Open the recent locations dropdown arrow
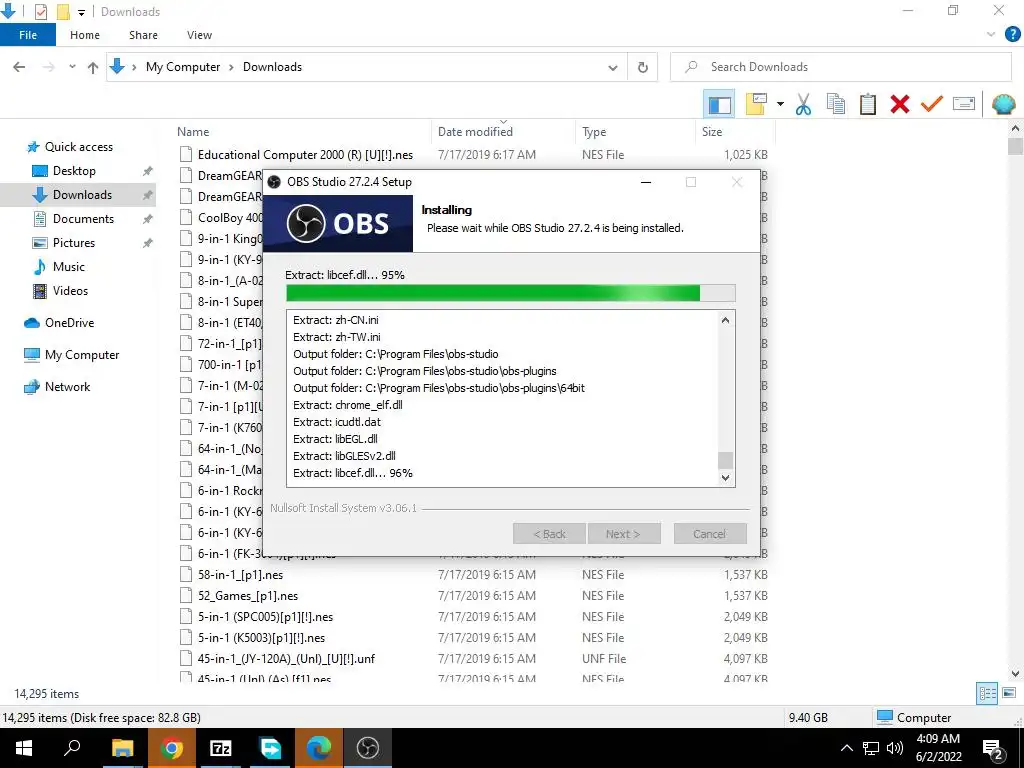The height and width of the screenshot is (768, 1024). [x=72, y=67]
